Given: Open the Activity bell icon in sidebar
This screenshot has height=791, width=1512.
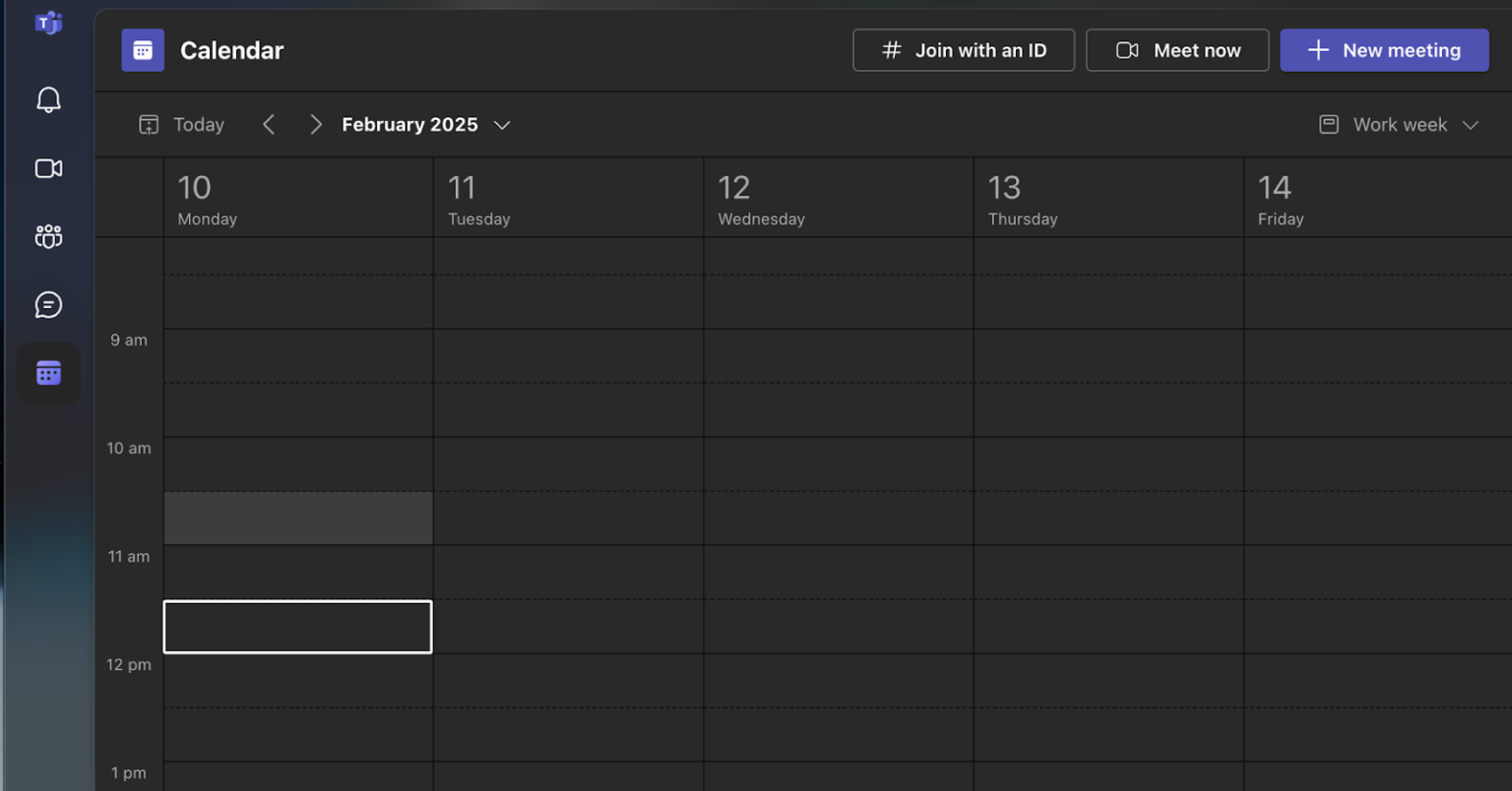Looking at the screenshot, I should tap(47, 99).
